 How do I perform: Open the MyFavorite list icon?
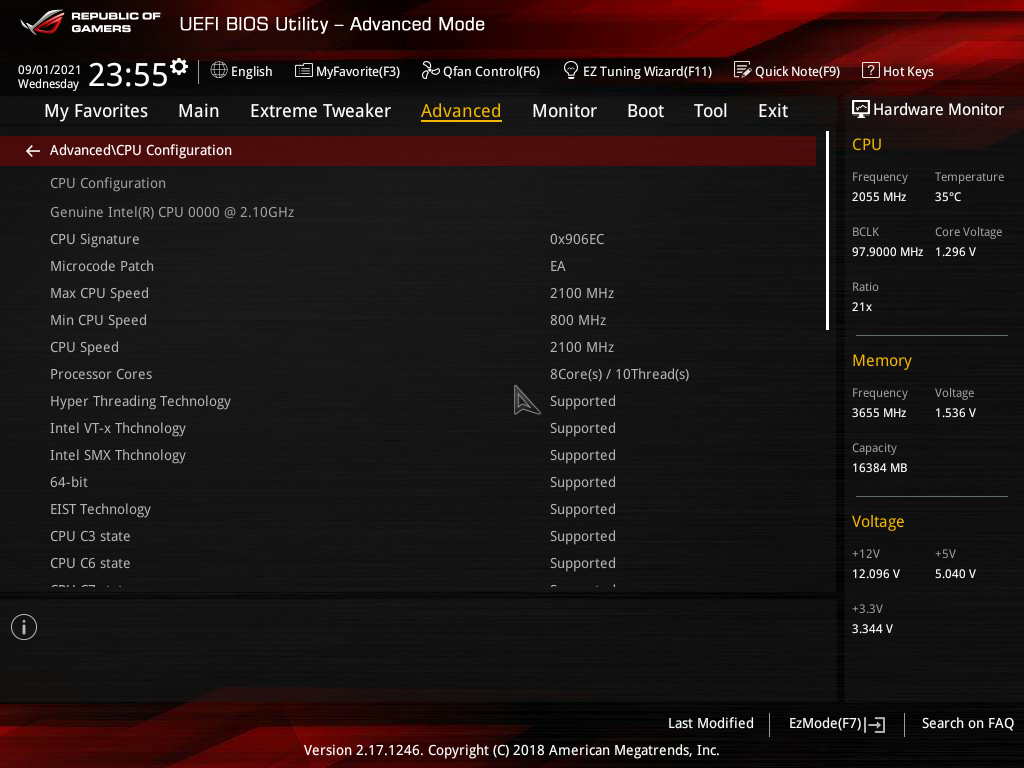pyautogui.click(x=304, y=71)
